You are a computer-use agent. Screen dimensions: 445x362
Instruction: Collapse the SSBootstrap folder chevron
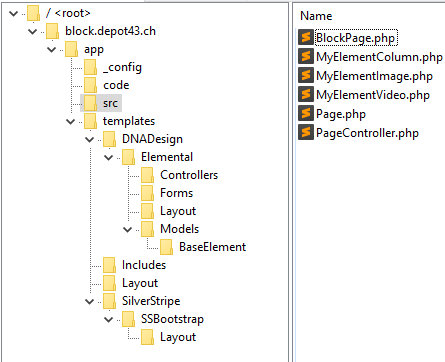click(x=109, y=320)
